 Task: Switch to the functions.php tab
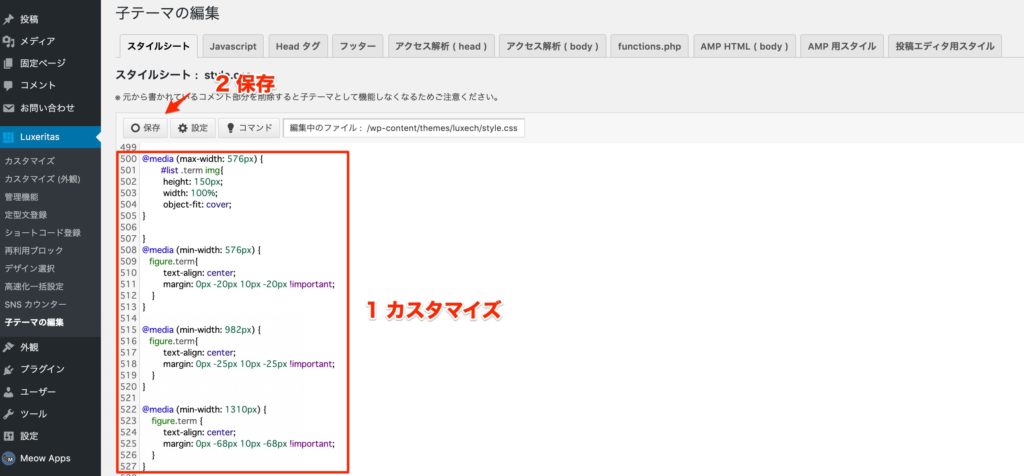[649, 46]
